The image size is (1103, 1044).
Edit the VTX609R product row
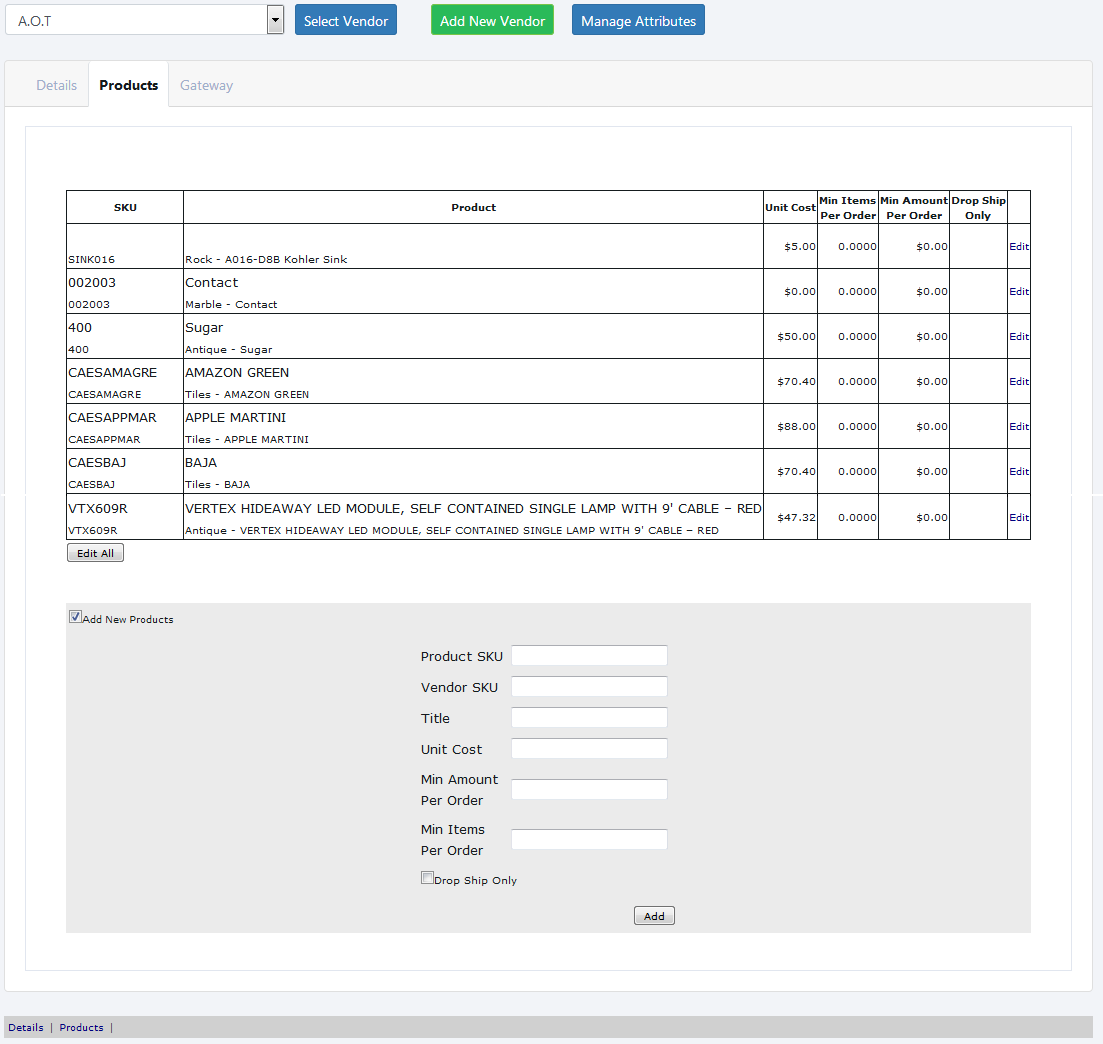(x=1018, y=517)
